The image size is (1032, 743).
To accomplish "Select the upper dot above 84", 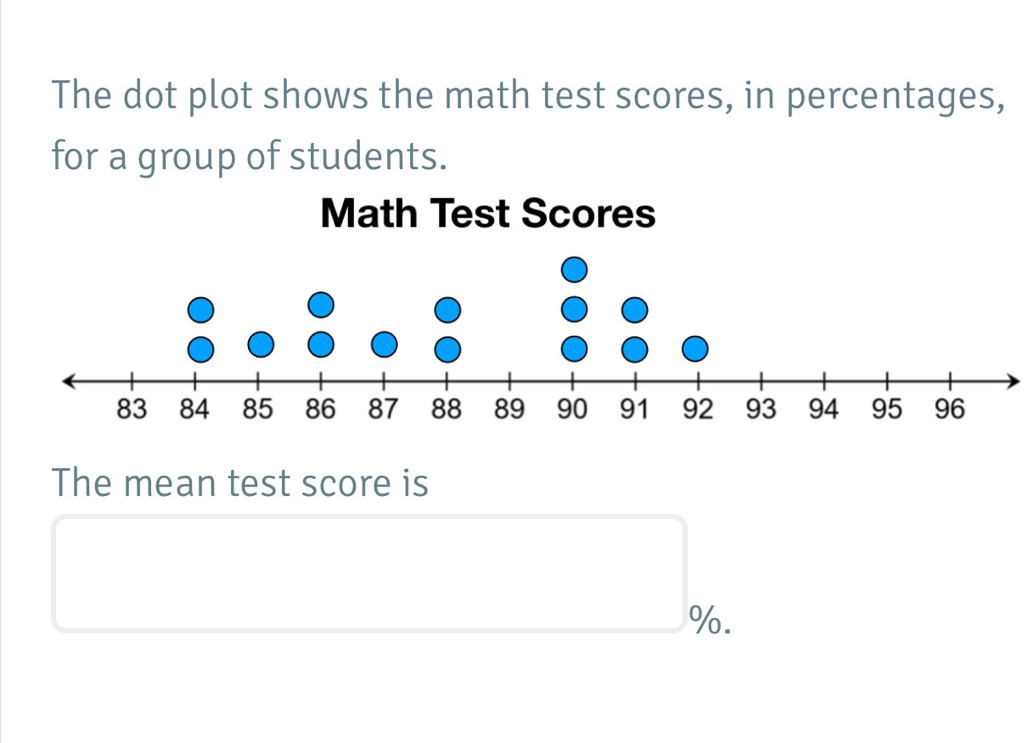I will coord(201,309).
